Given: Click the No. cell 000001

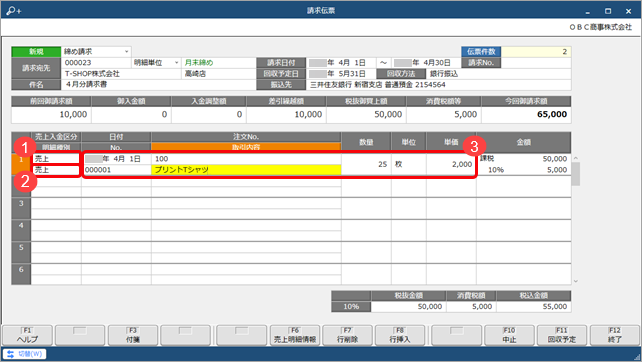Looking at the screenshot, I should point(116,170).
